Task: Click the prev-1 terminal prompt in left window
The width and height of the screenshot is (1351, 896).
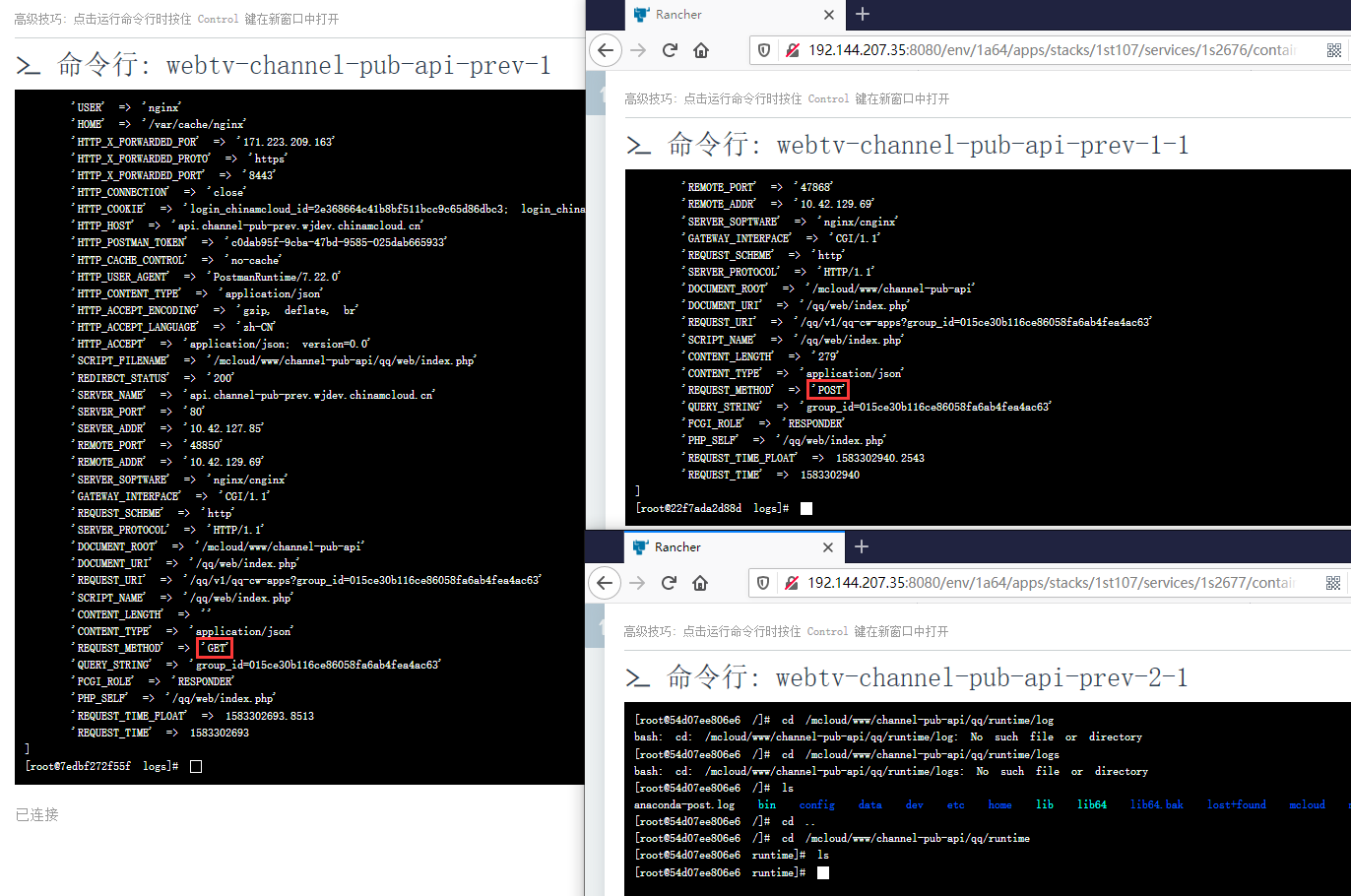Action: pos(196,766)
